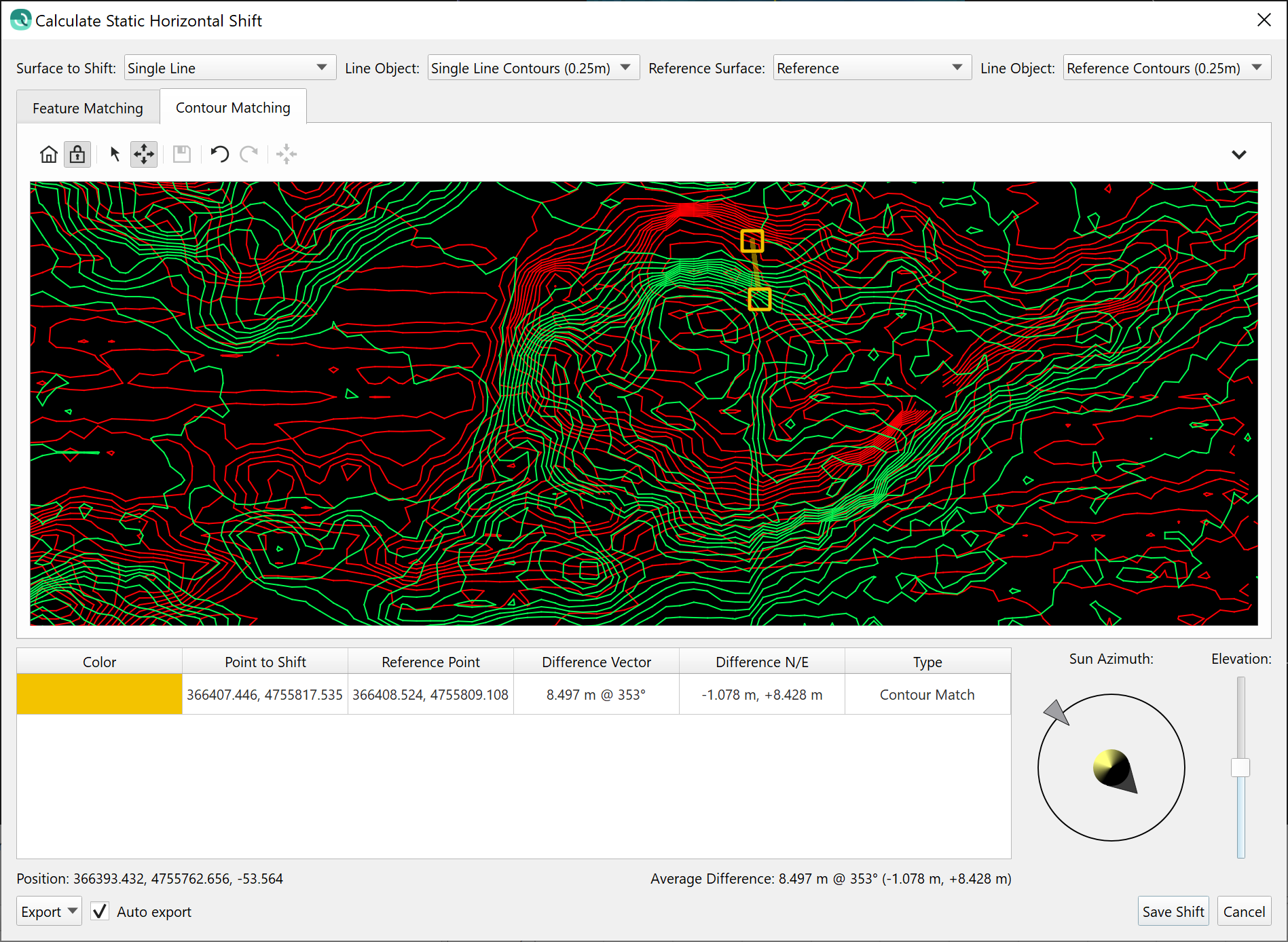The height and width of the screenshot is (942, 1288).
Task: Expand the toolbar chevron at right
Action: pyautogui.click(x=1238, y=155)
